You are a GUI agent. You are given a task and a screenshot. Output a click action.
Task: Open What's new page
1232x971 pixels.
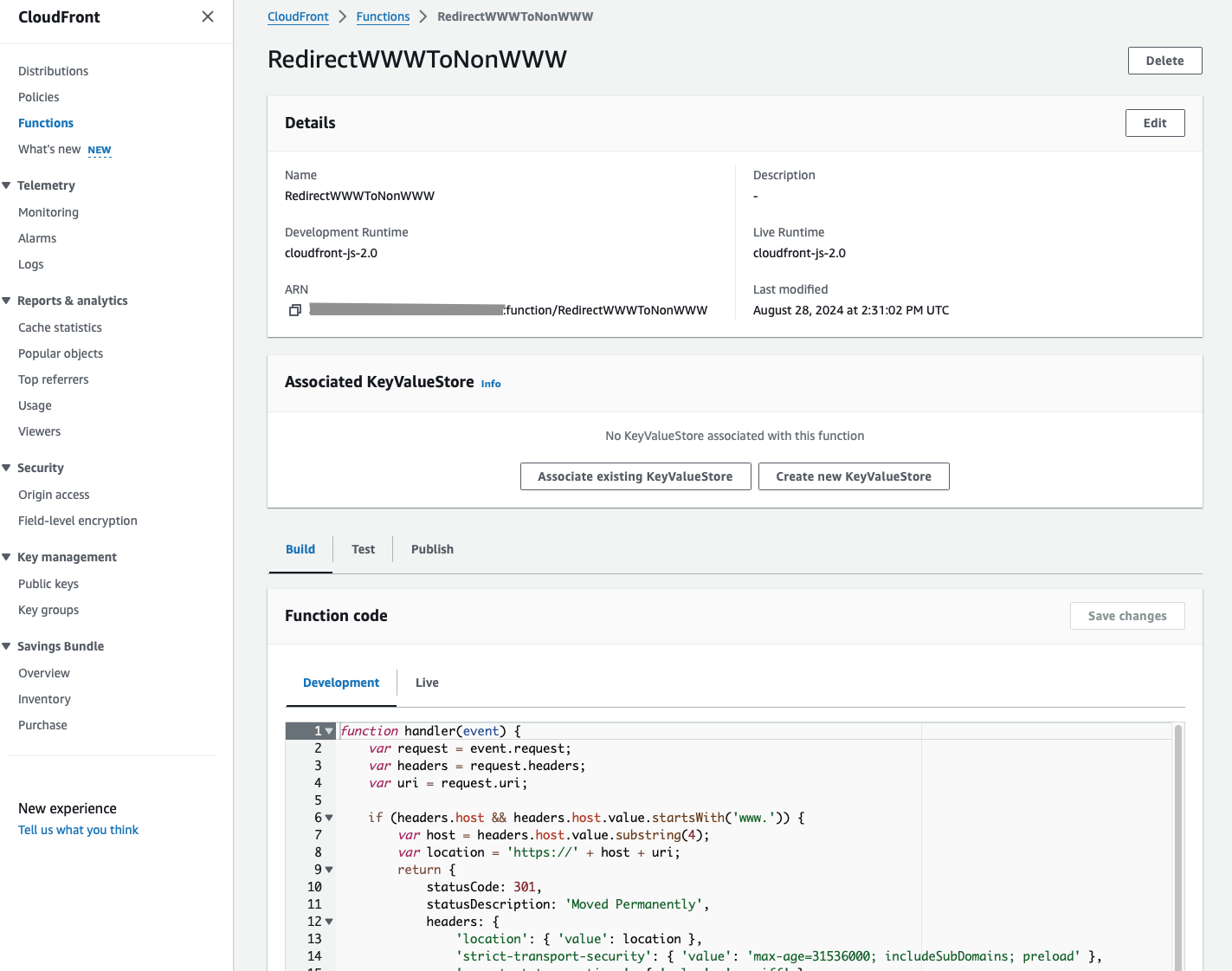[x=49, y=149]
